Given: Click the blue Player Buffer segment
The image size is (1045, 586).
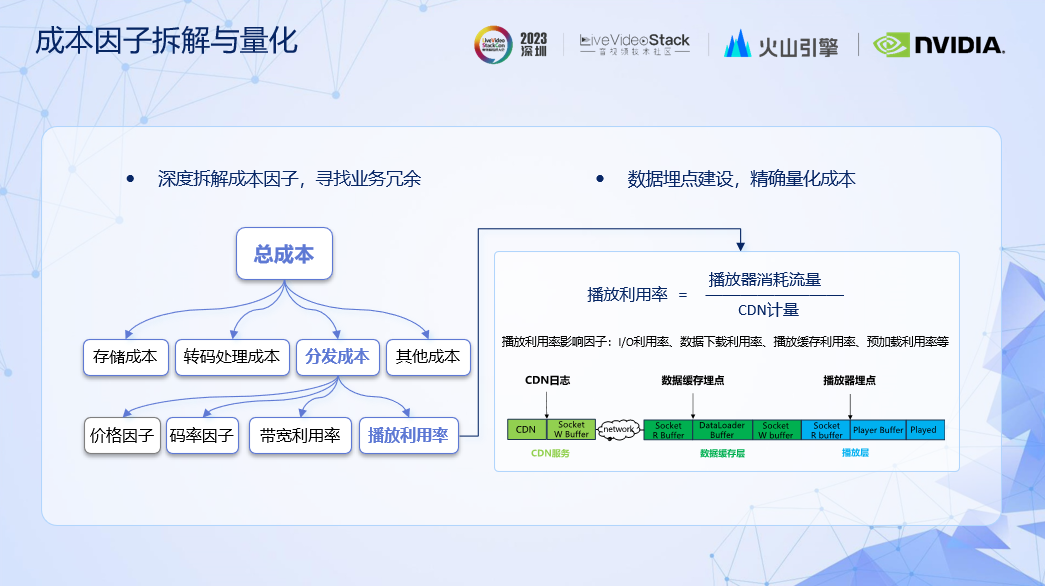Looking at the screenshot, I should coord(878,430).
